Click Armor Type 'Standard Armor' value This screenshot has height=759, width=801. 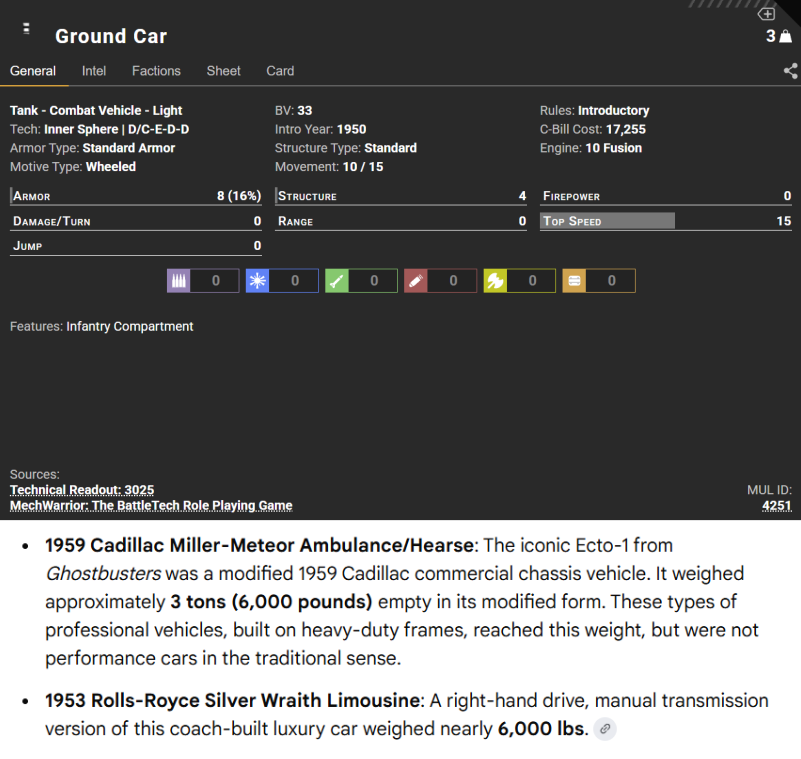pyautogui.click(x=129, y=148)
